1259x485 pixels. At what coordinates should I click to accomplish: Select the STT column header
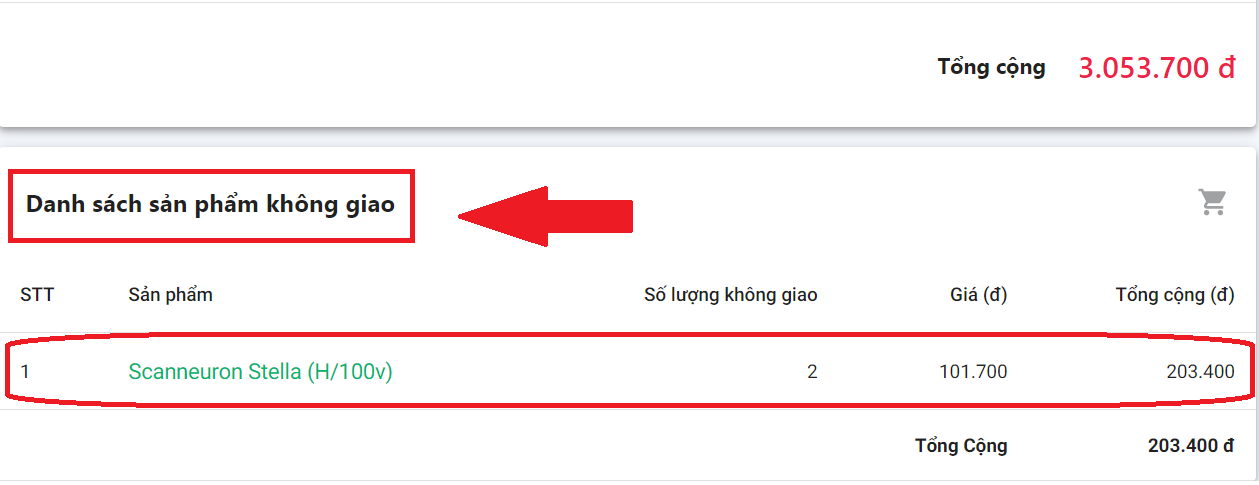point(37,295)
